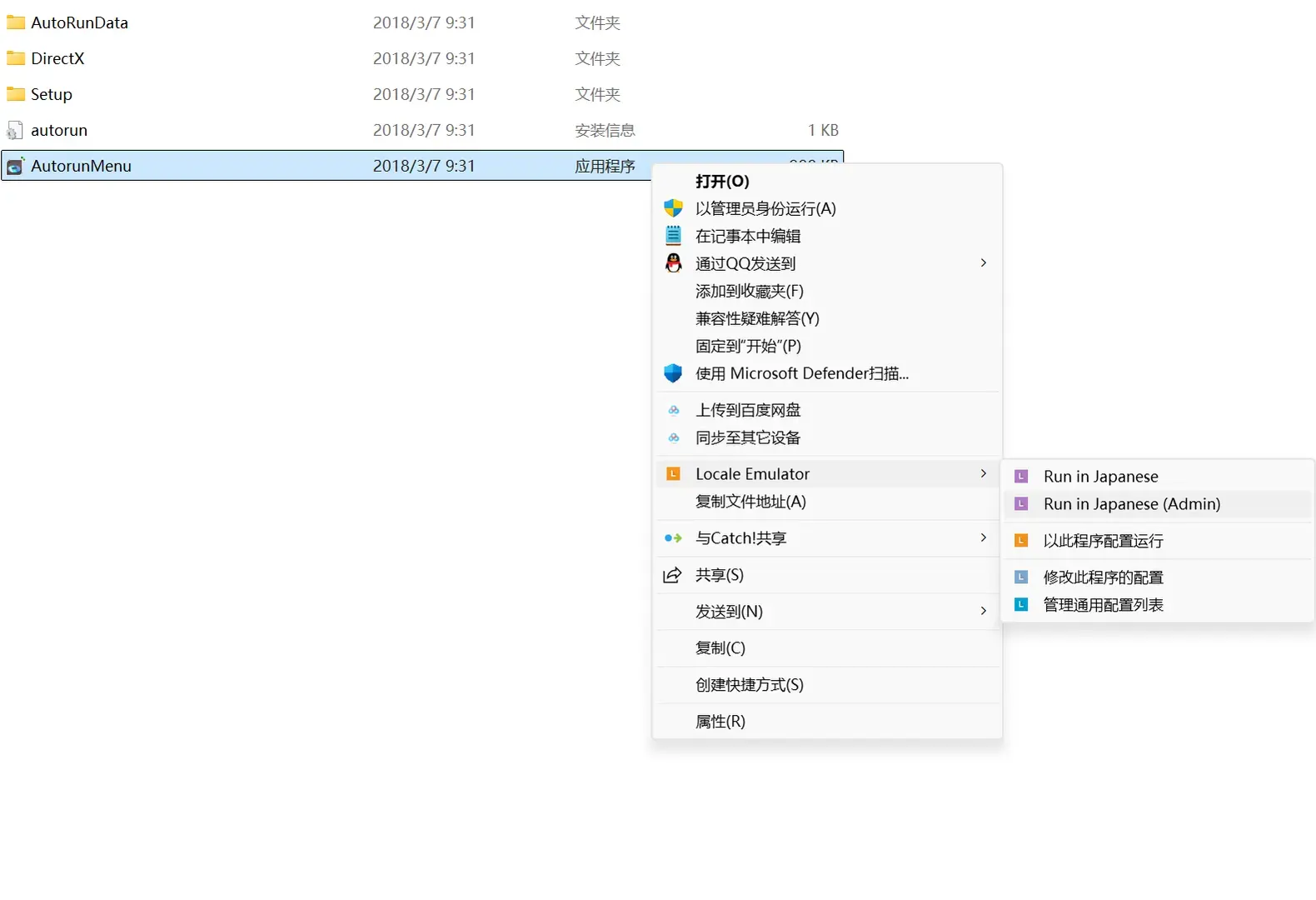The height and width of the screenshot is (900, 1316).
Task: Open 属性(R) properties entry
Action: point(827,722)
